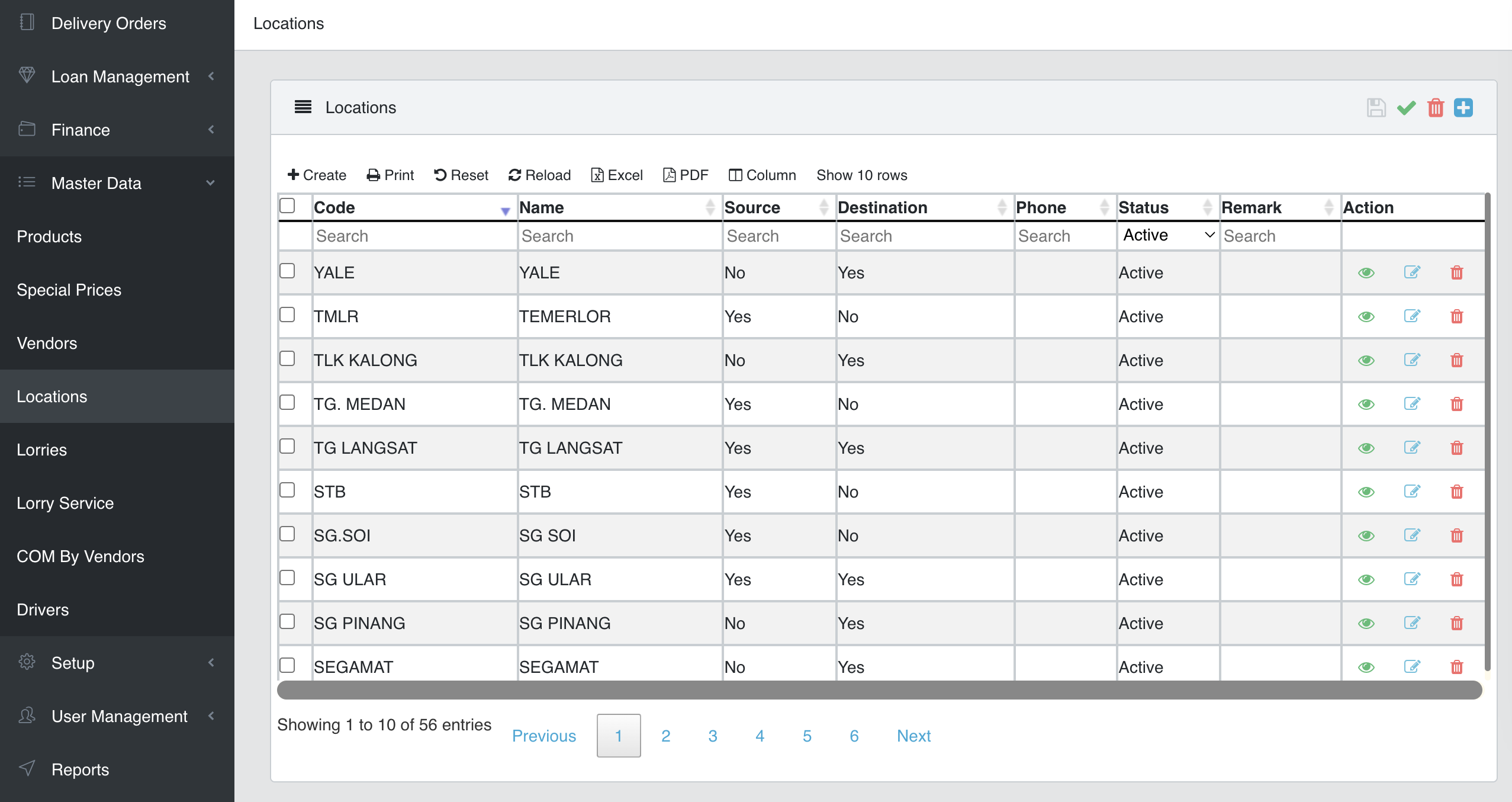Go to page 3 of entries

point(713,736)
